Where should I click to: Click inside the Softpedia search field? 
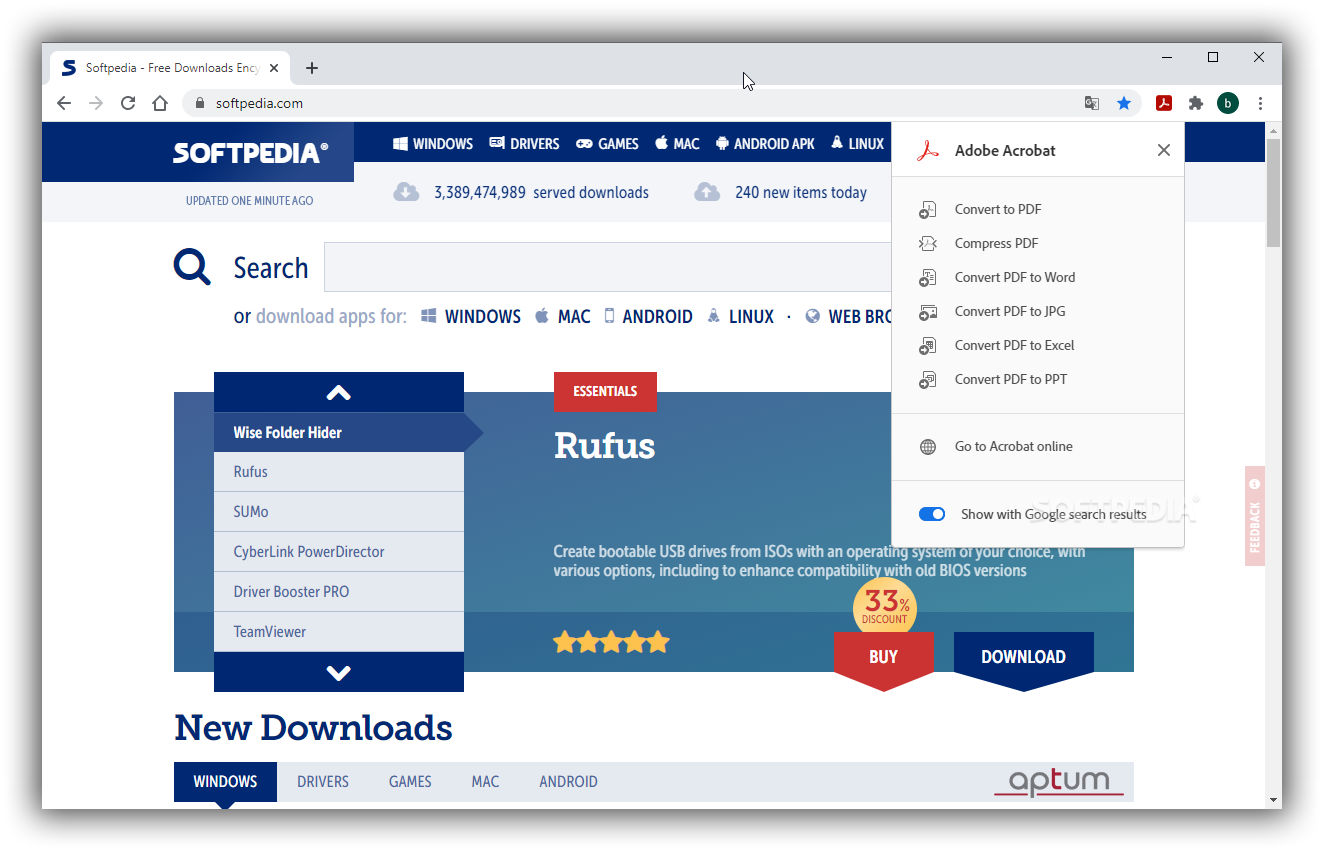click(x=607, y=267)
